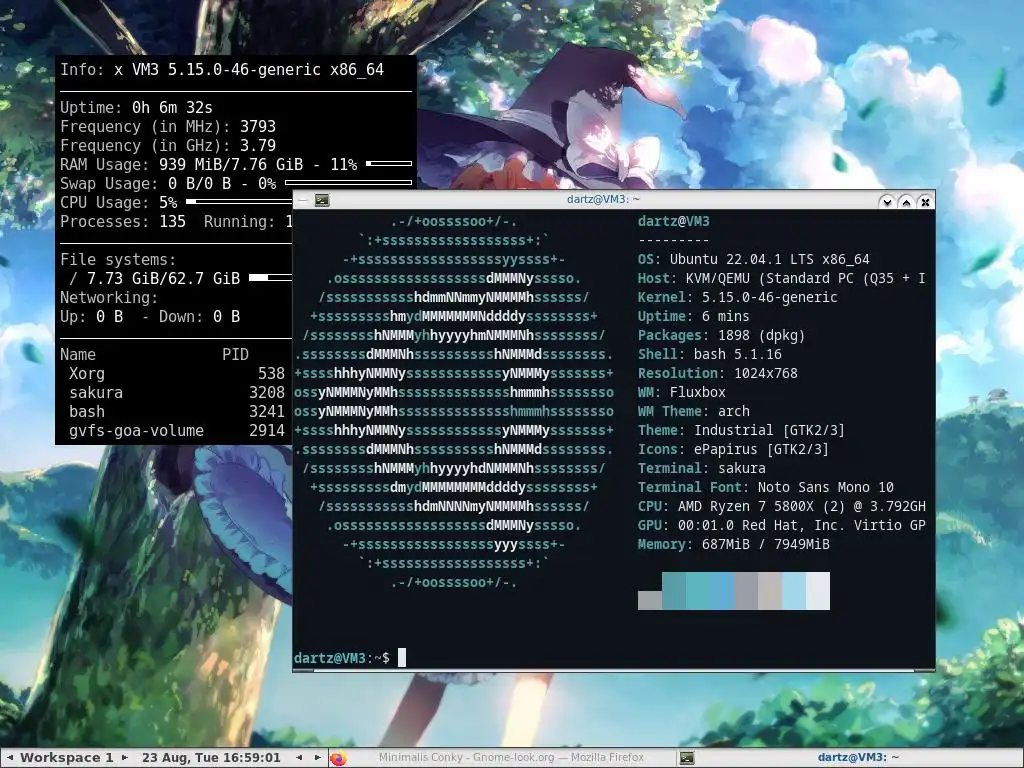Click the WM Theme: arch line

click(x=694, y=411)
